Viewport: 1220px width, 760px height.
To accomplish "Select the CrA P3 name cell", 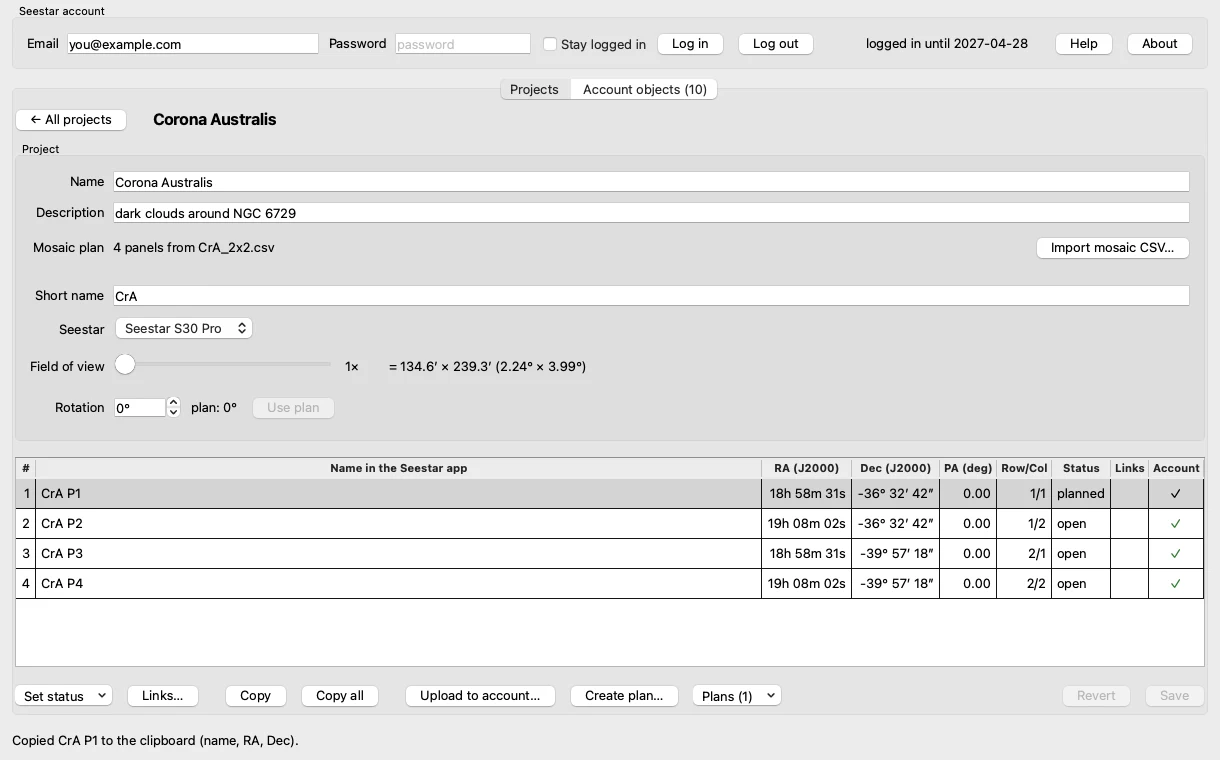I will tap(398, 554).
